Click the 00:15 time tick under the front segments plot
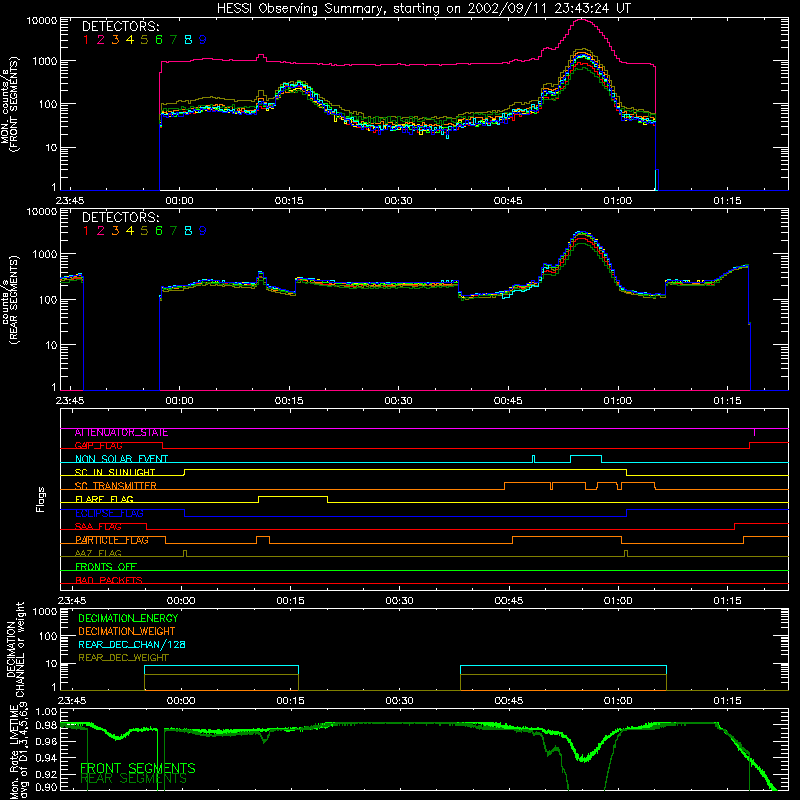The width and height of the screenshot is (800, 800). 289,201
